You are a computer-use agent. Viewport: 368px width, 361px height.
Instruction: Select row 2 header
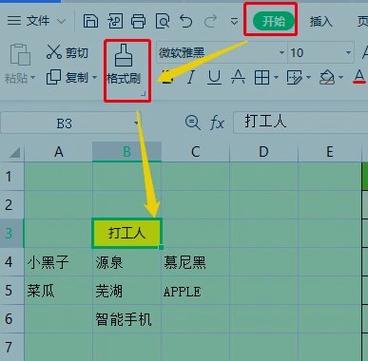click(12, 205)
